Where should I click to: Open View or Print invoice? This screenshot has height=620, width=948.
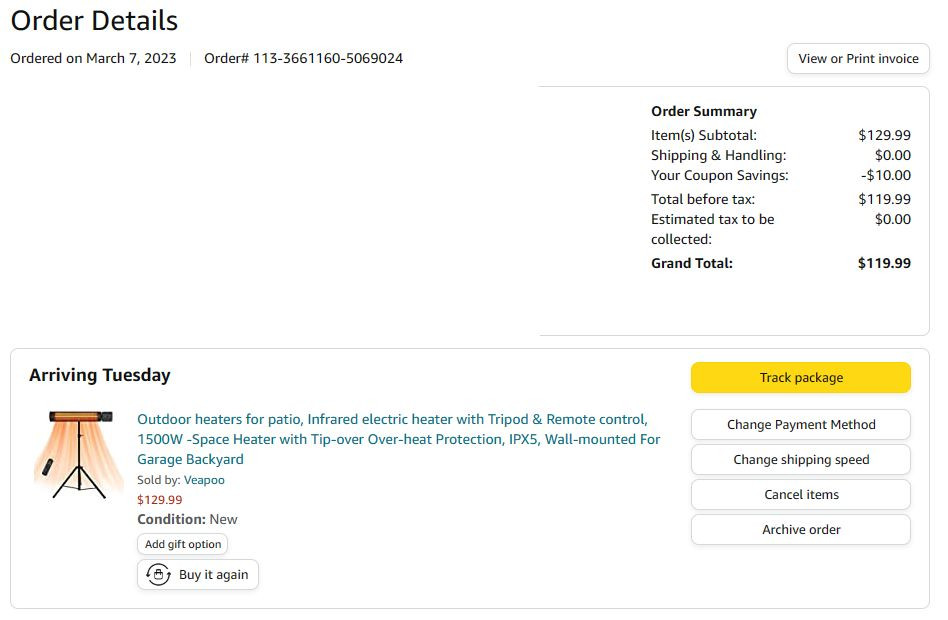(x=858, y=59)
